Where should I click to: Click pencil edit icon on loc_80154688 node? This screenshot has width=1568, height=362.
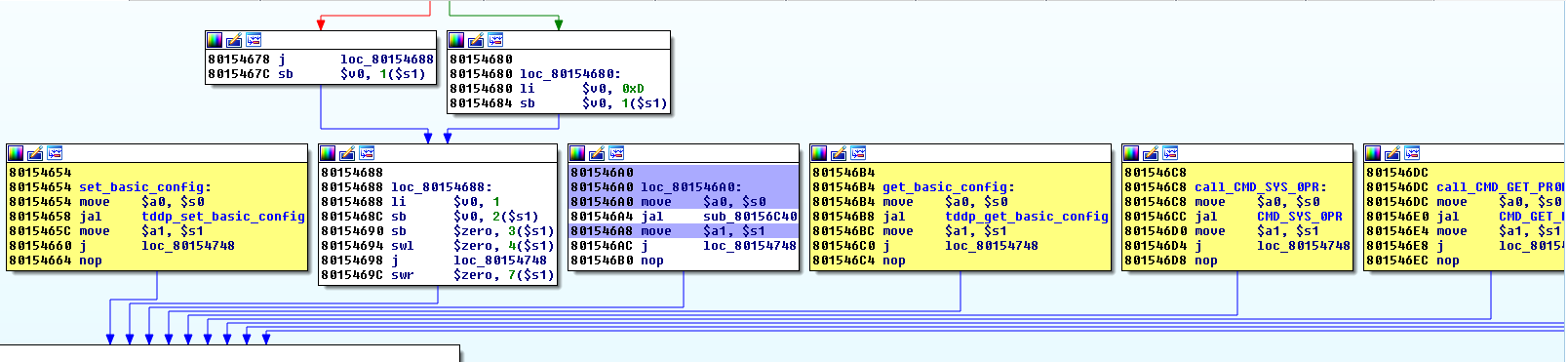[347, 153]
